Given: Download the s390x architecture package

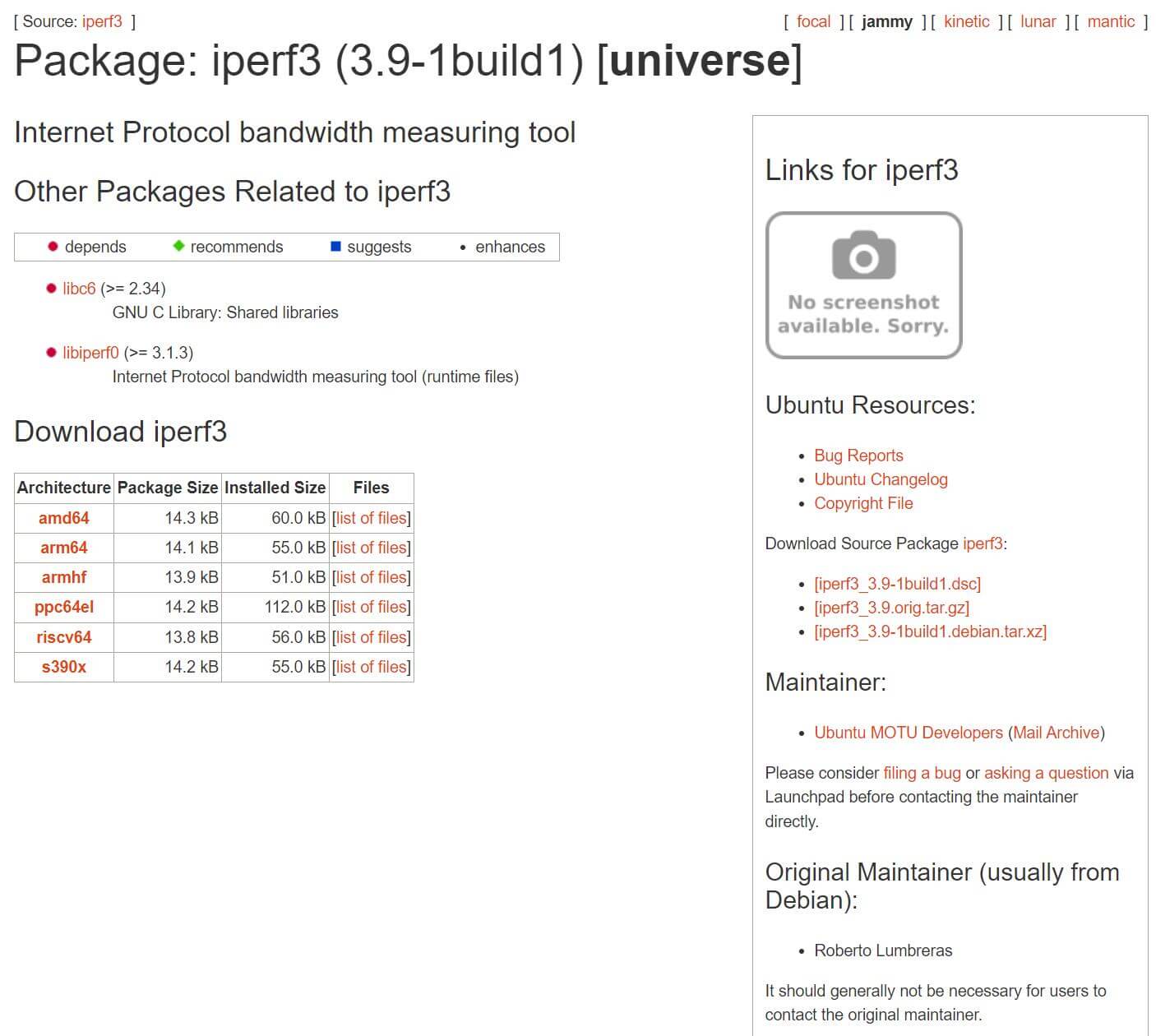Looking at the screenshot, I should pos(64,667).
